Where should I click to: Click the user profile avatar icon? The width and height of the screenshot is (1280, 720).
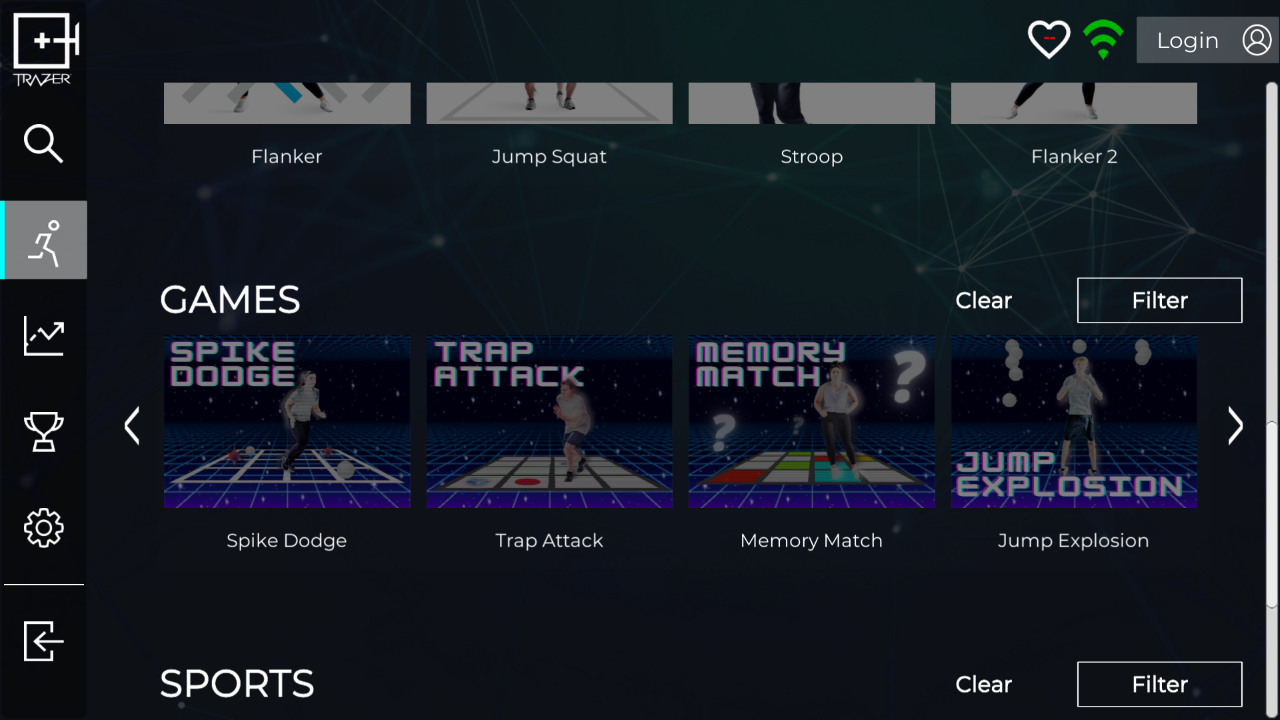(x=1256, y=40)
